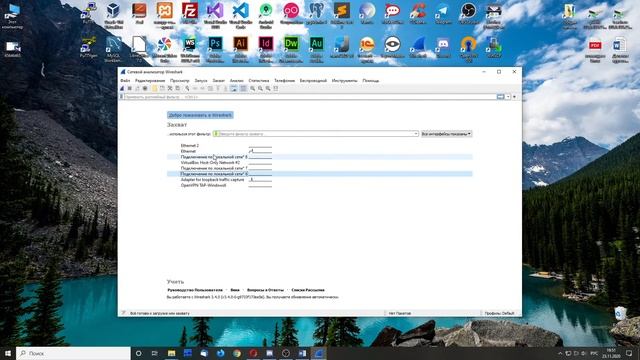Toggle the colorize packet list icon

point(243,88)
